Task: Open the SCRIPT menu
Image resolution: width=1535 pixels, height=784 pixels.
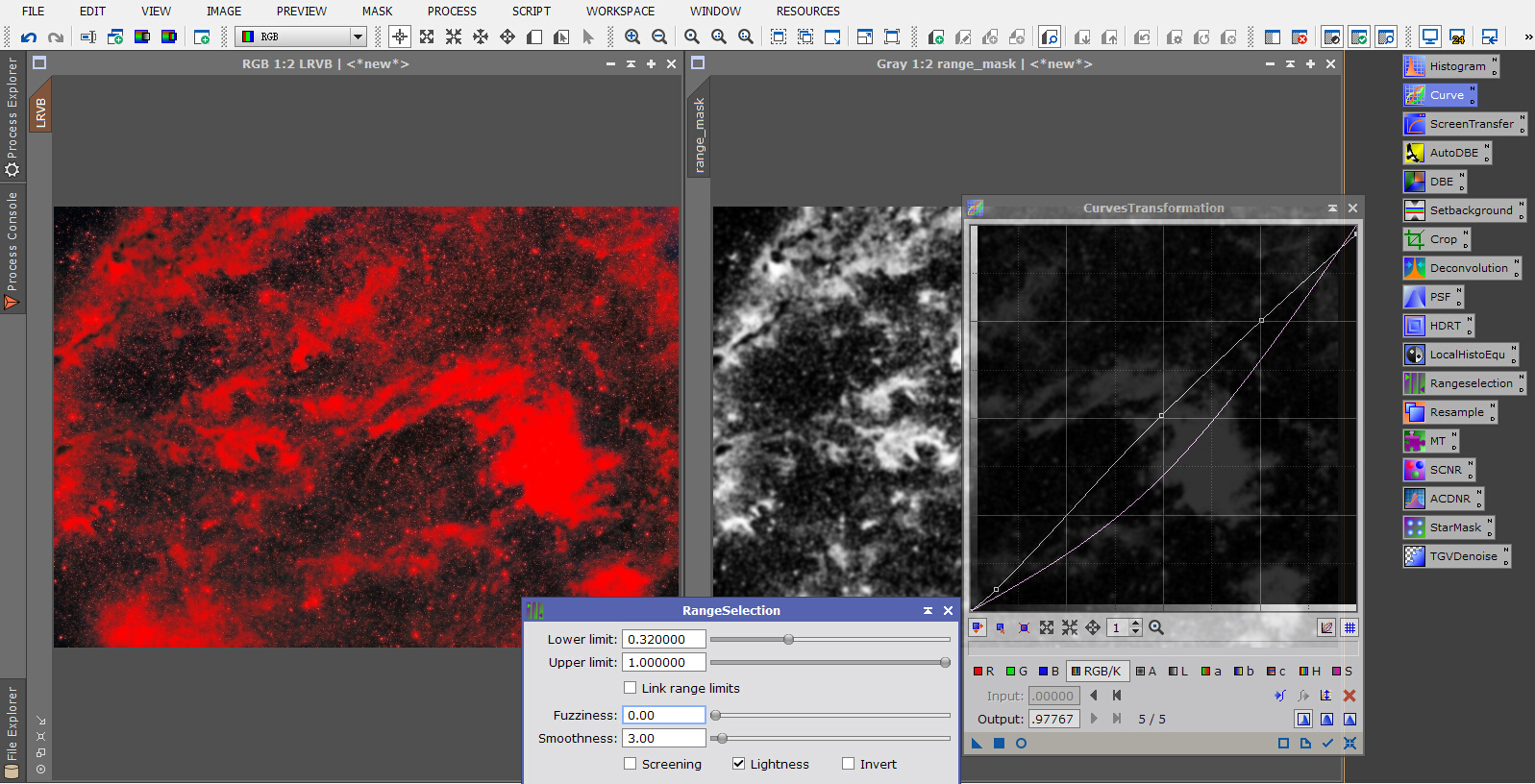Action: (x=531, y=11)
